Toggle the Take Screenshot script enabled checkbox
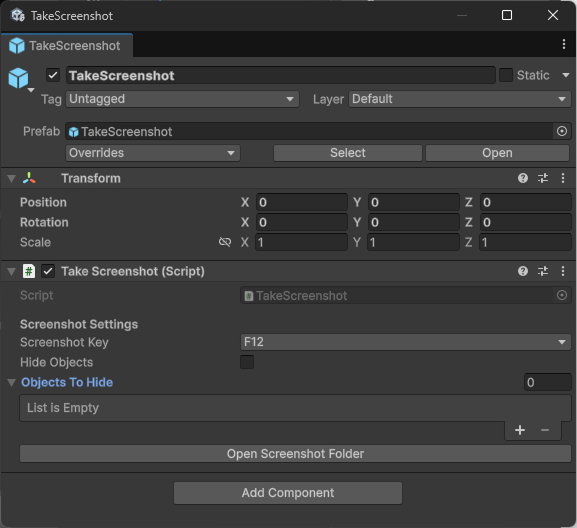577x528 pixels. 48,272
